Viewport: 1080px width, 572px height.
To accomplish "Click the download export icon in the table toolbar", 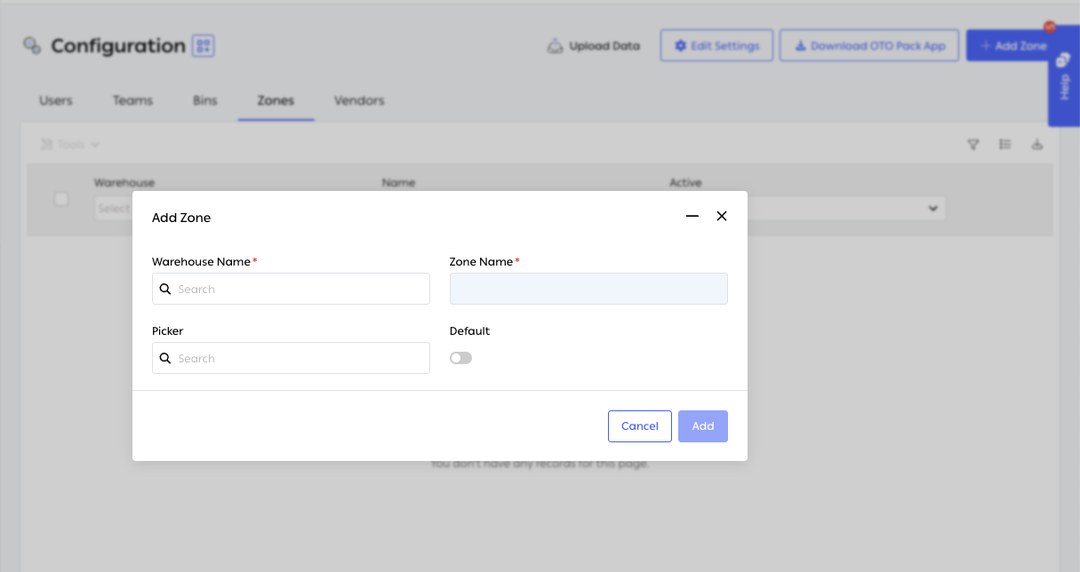I will (1037, 144).
